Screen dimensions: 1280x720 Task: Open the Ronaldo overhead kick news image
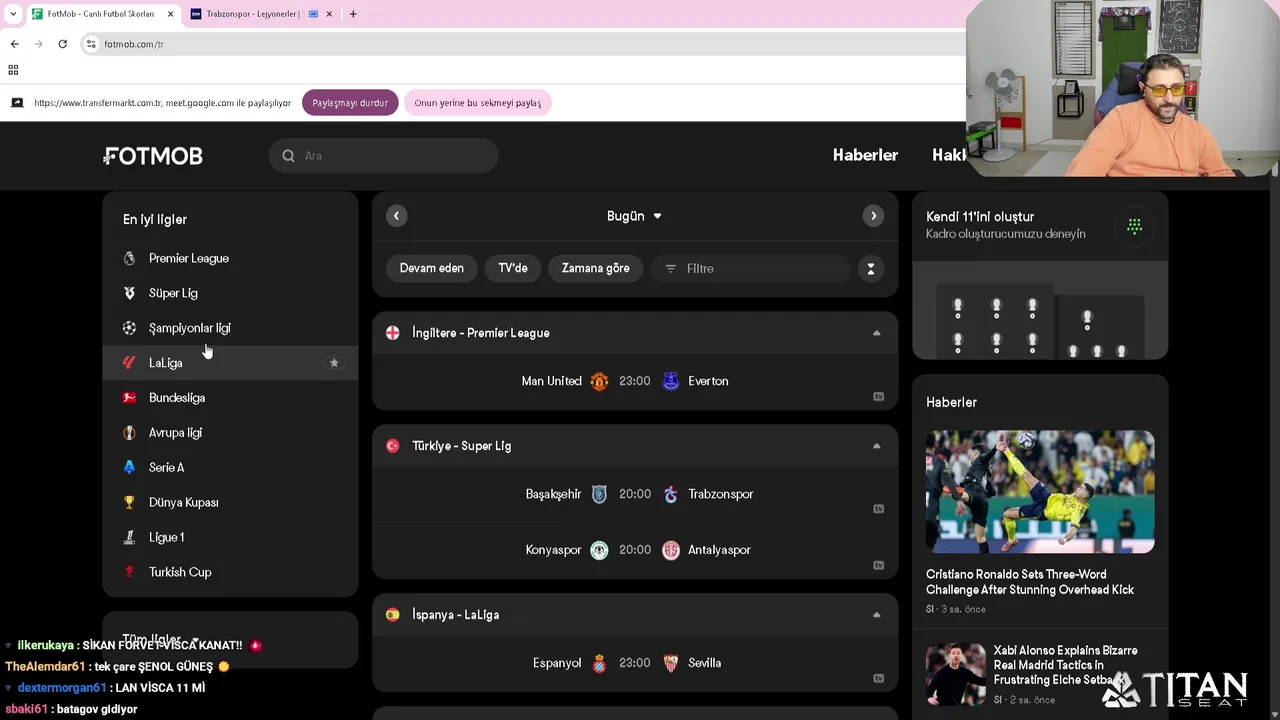pyautogui.click(x=1040, y=491)
